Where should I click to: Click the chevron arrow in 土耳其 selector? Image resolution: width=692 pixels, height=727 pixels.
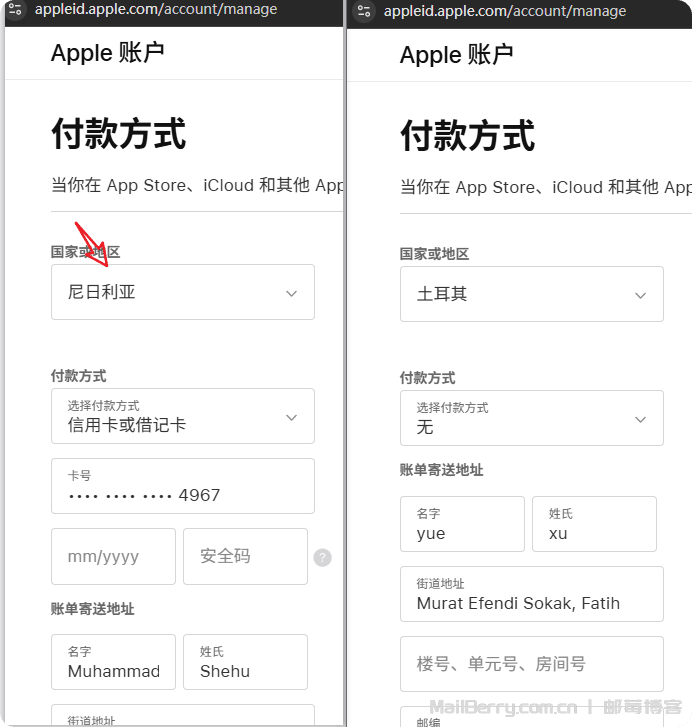[x=641, y=295]
